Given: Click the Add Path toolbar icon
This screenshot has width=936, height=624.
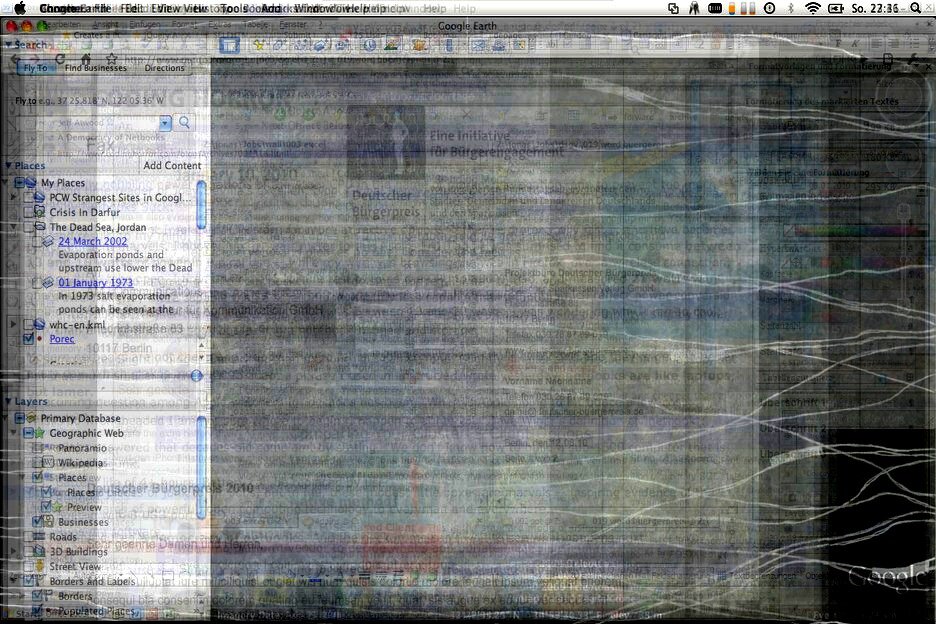Looking at the screenshot, I should coord(301,45).
